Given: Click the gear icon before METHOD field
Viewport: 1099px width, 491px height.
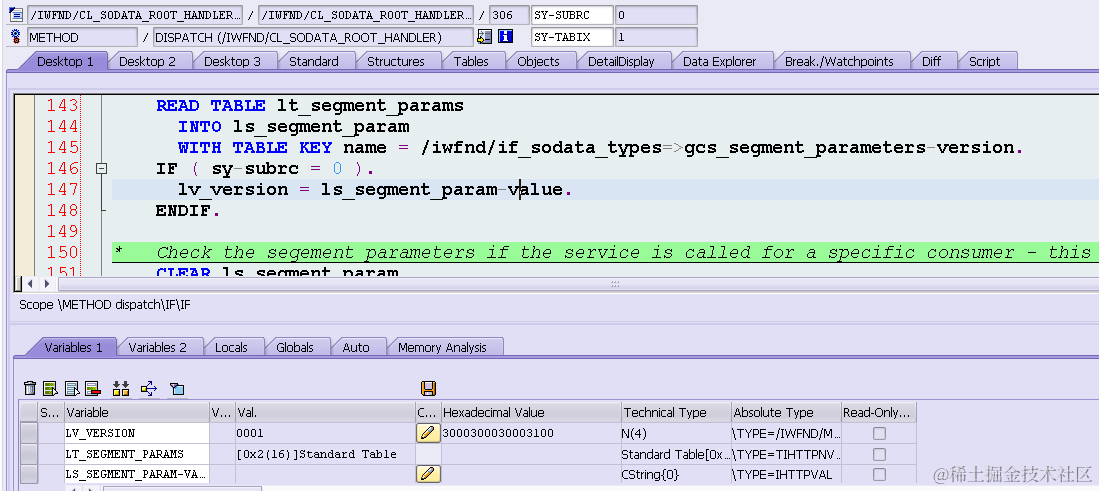Looking at the screenshot, I should (x=16, y=37).
